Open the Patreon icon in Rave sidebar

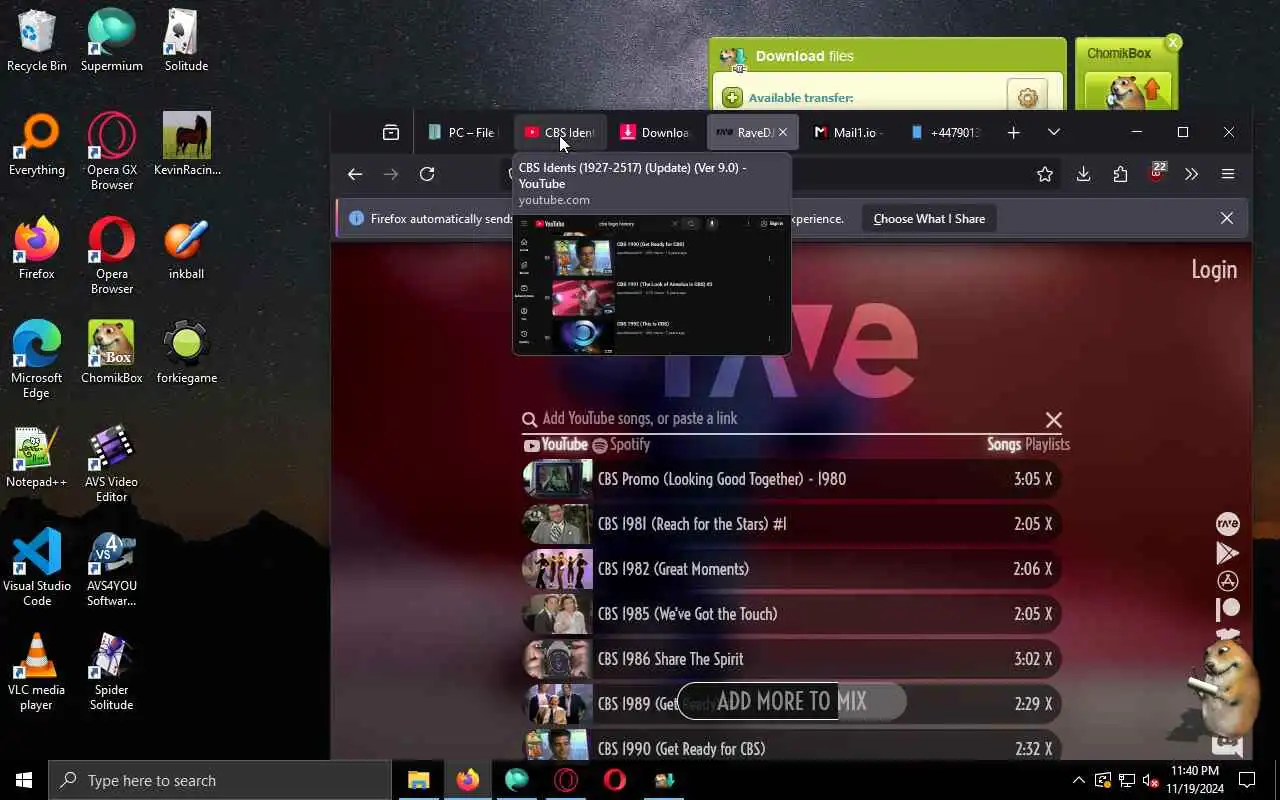(x=1227, y=608)
